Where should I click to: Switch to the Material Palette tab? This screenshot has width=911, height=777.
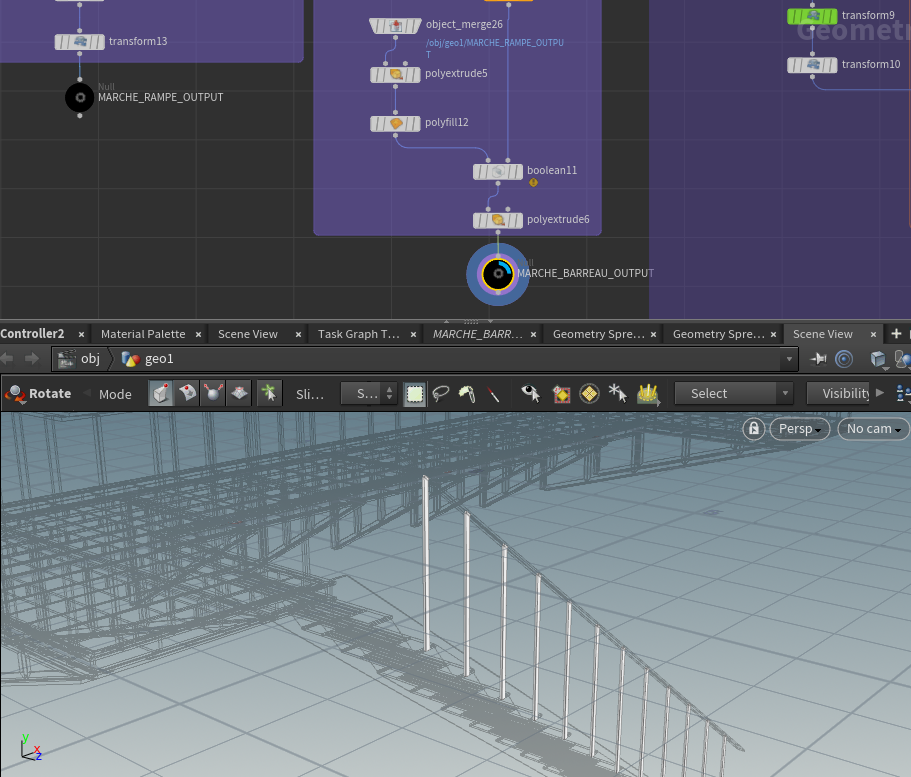tap(143, 334)
